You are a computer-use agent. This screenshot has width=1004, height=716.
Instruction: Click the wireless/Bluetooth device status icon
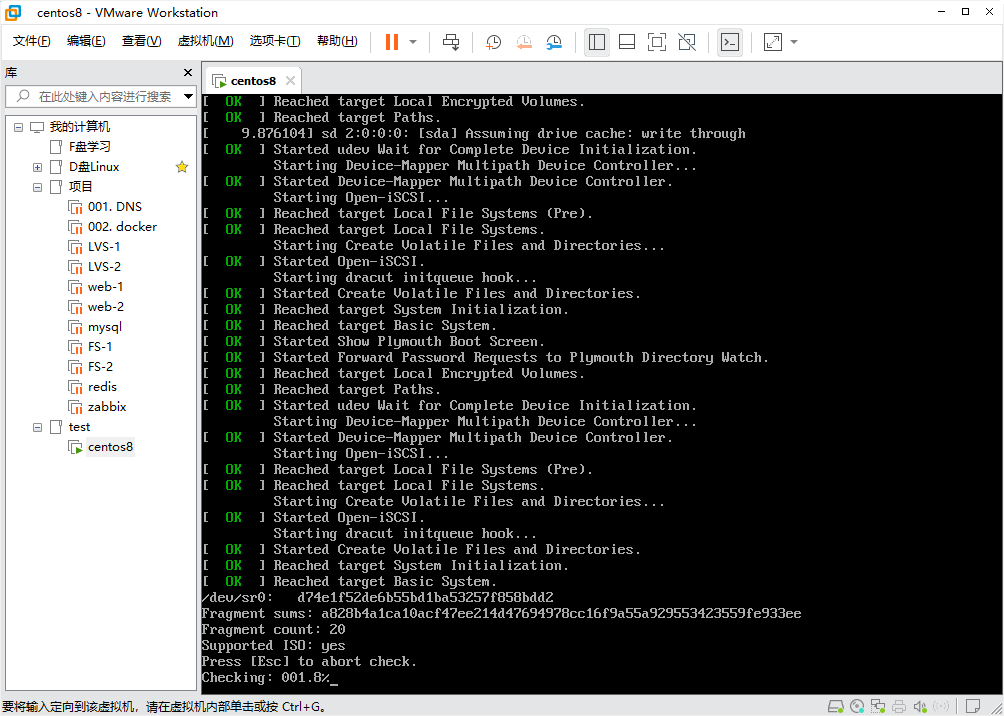pyautogui.click(x=941, y=706)
